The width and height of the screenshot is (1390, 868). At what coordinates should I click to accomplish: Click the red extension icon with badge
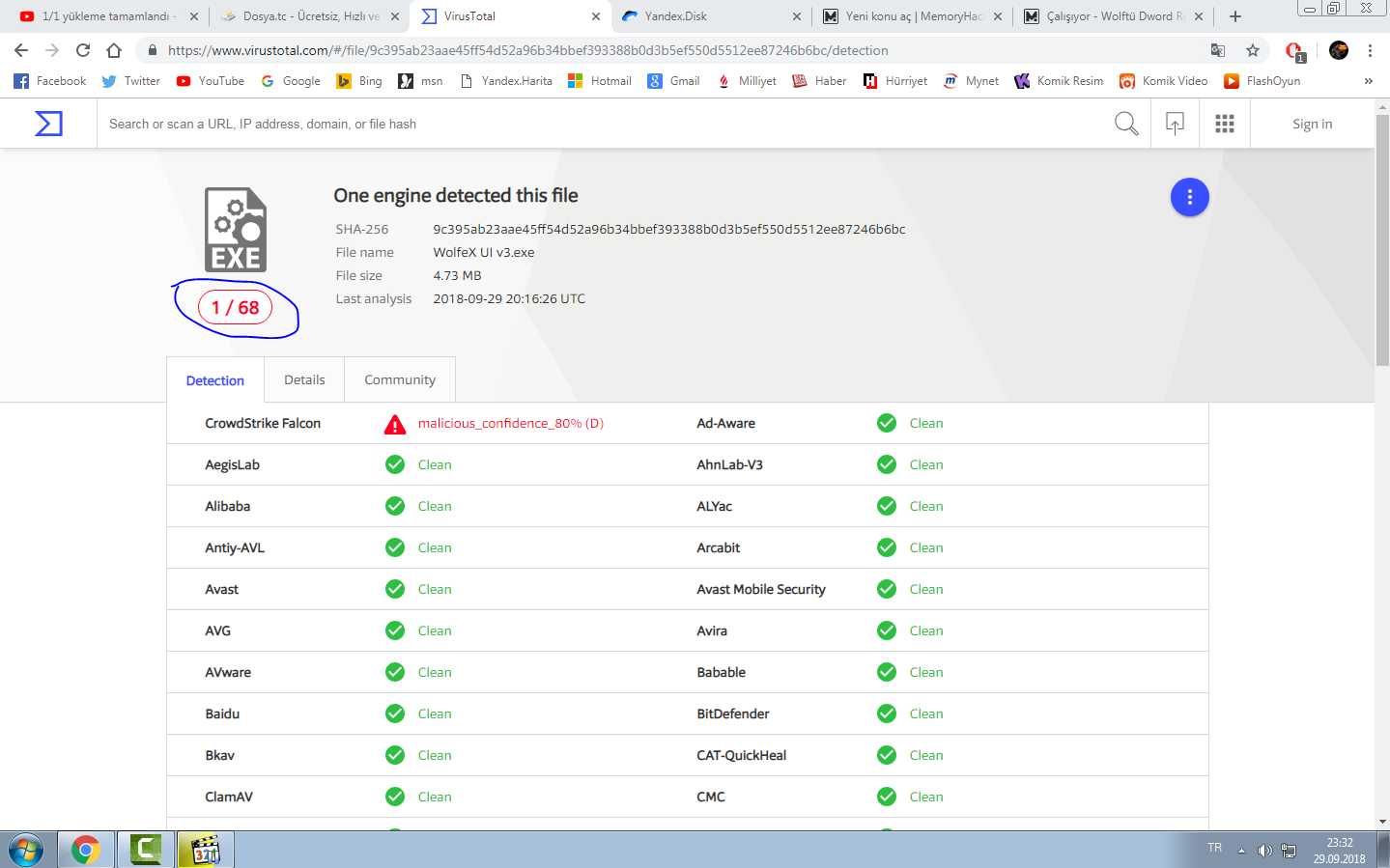[x=1294, y=51]
